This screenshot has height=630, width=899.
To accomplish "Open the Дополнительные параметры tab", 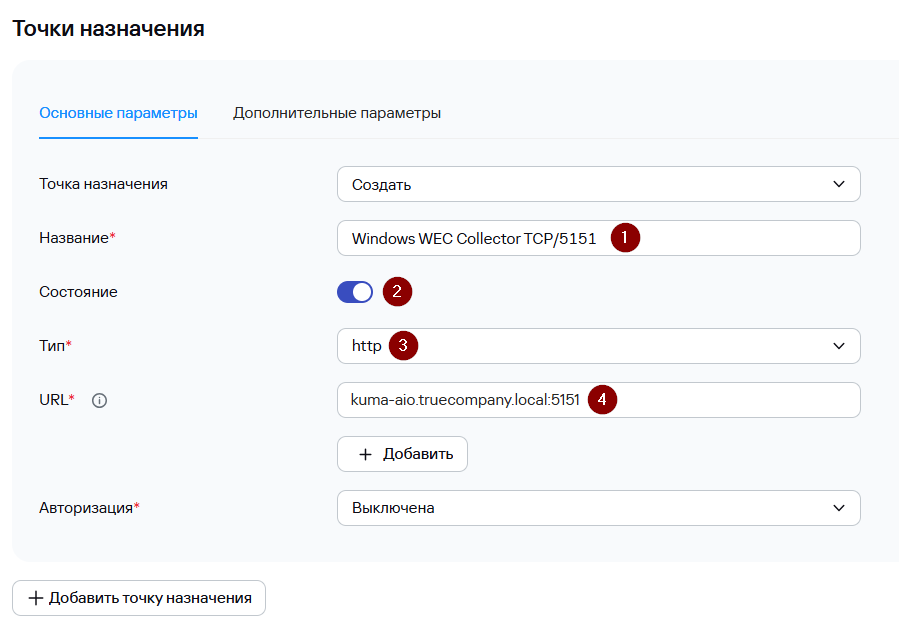I will click(x=337, y=113).
